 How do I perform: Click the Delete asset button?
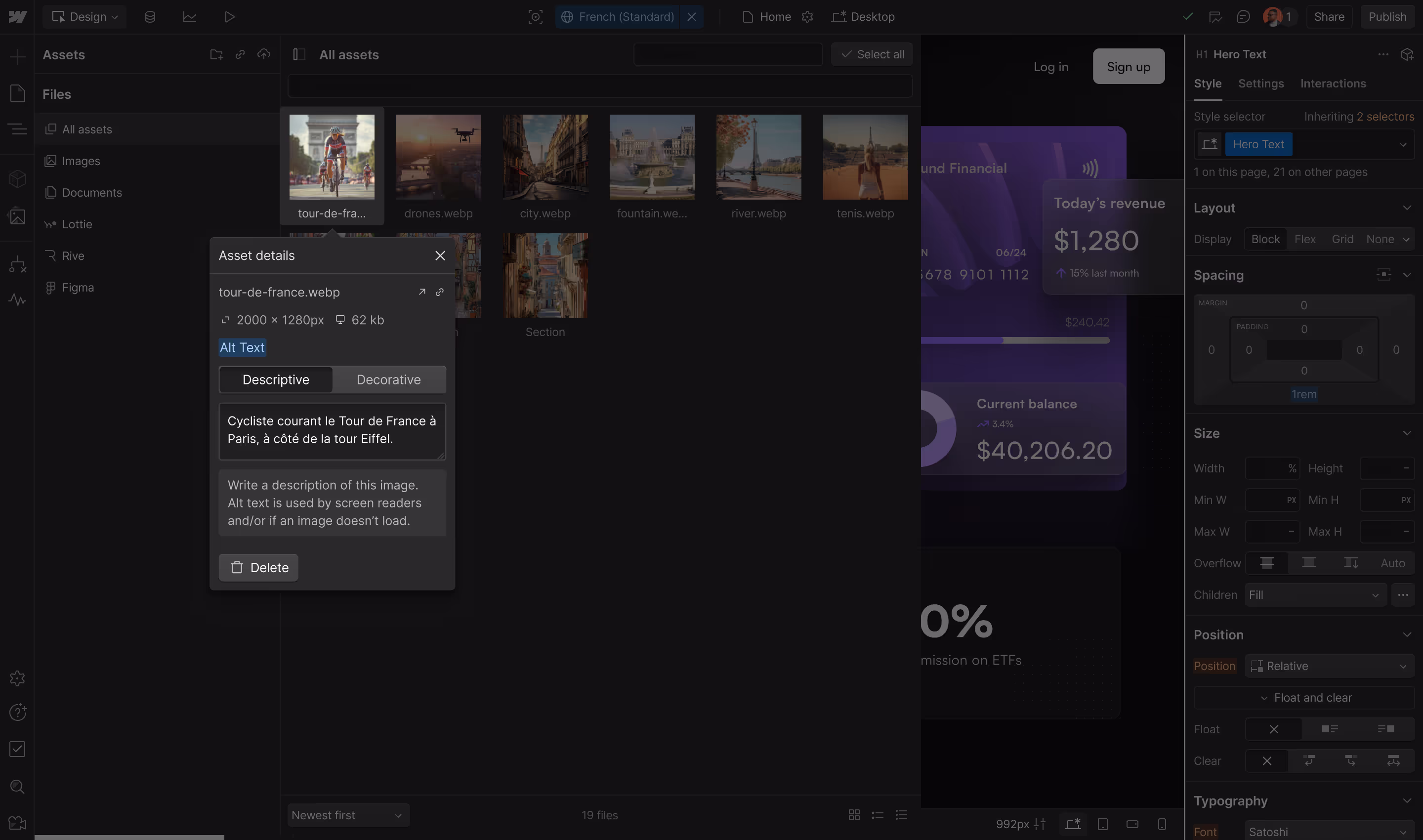(259, 568)
